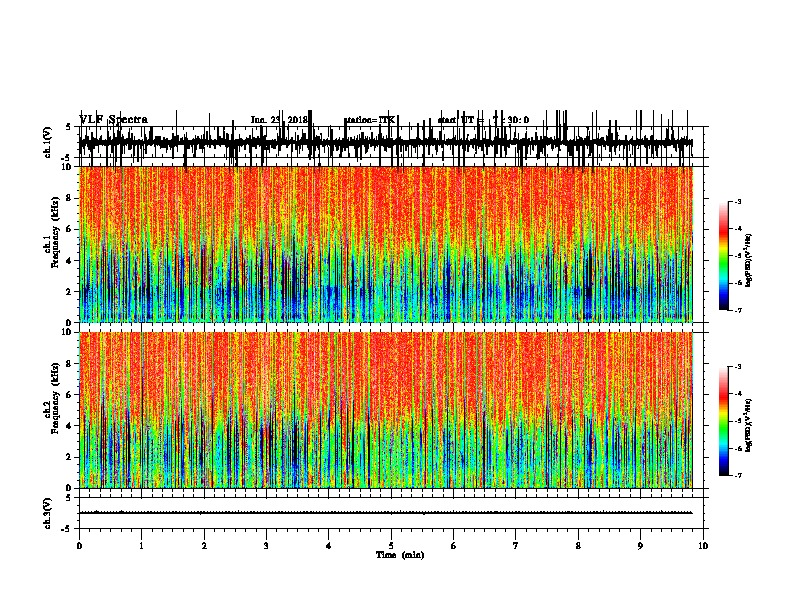Click the ch.1 spectrogram color scale bar
792x612 pixels.
724,256
